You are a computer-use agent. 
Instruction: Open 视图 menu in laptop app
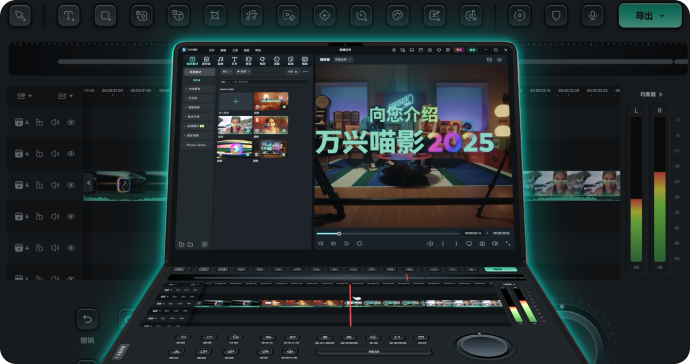(x=246, y=50)
